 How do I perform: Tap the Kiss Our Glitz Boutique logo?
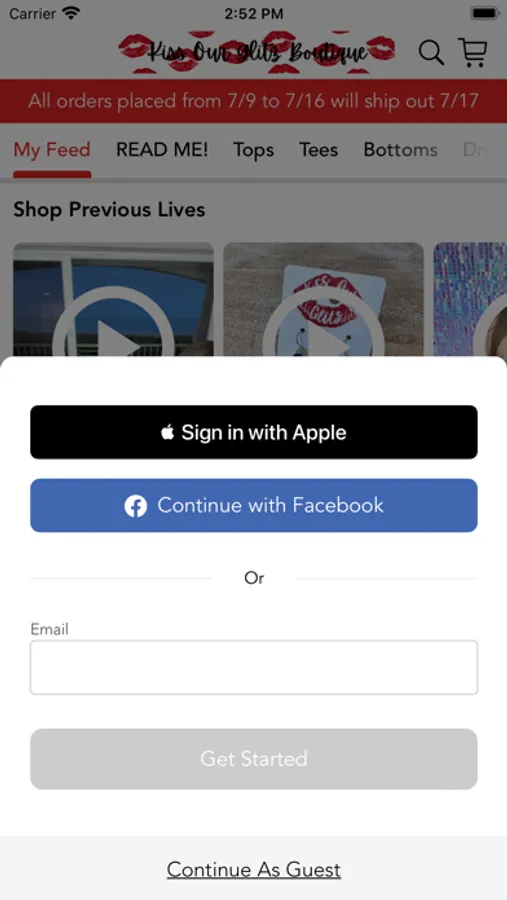click(x=257, y=52)
